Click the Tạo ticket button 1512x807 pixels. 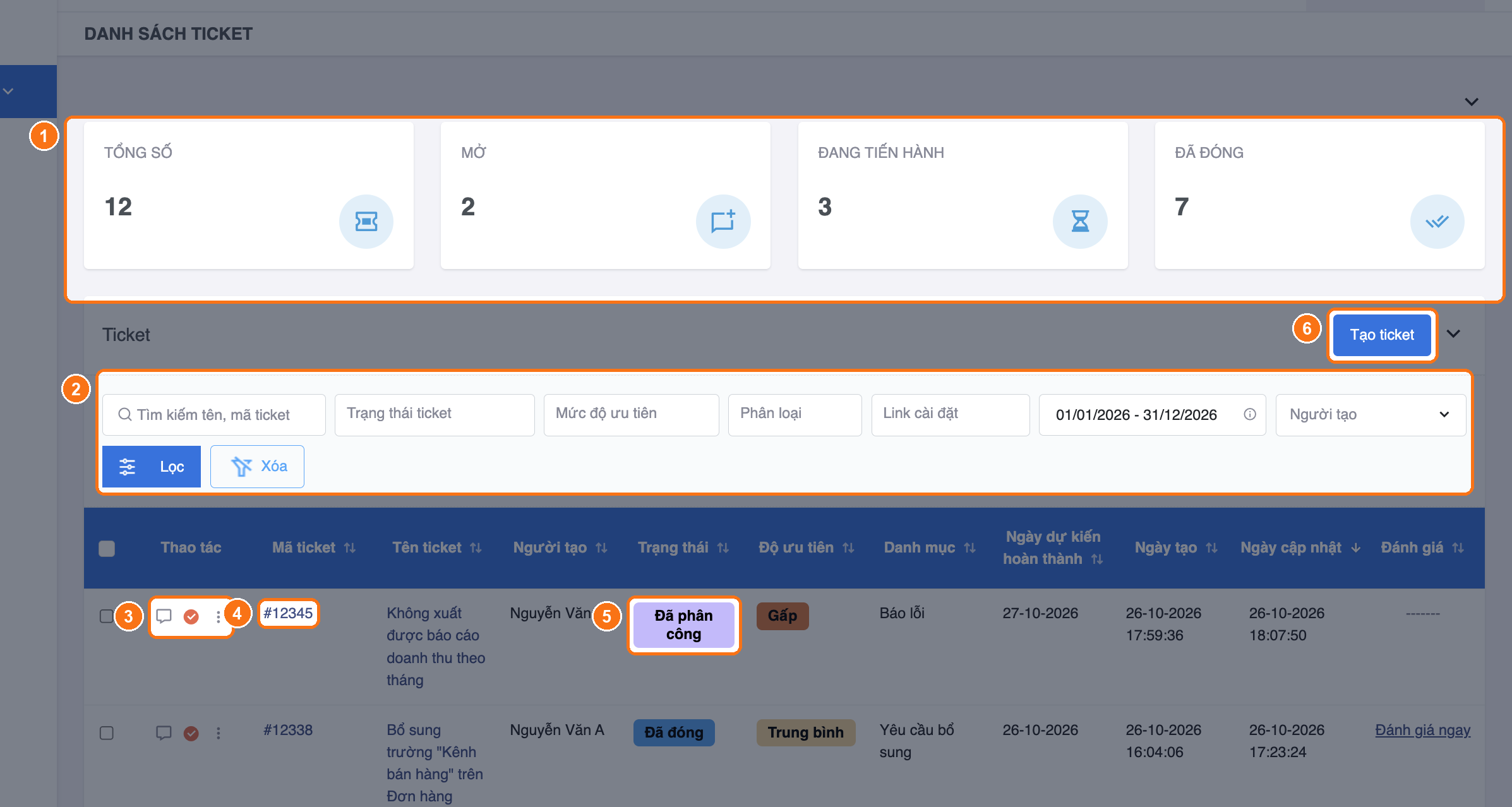pyautogui.click(x=1382, y=335)
